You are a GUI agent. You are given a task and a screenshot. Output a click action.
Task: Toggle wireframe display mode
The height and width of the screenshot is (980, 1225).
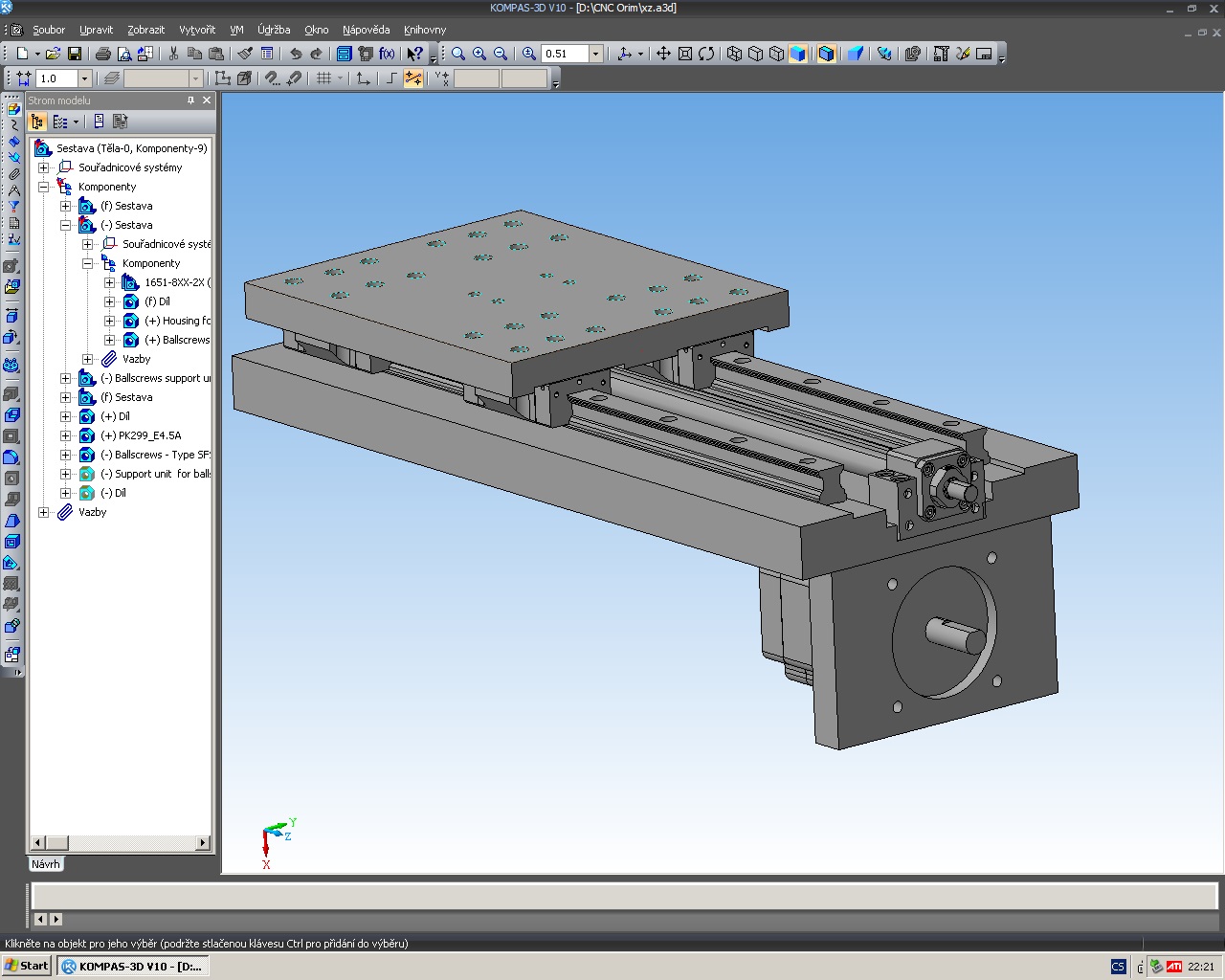734,54
